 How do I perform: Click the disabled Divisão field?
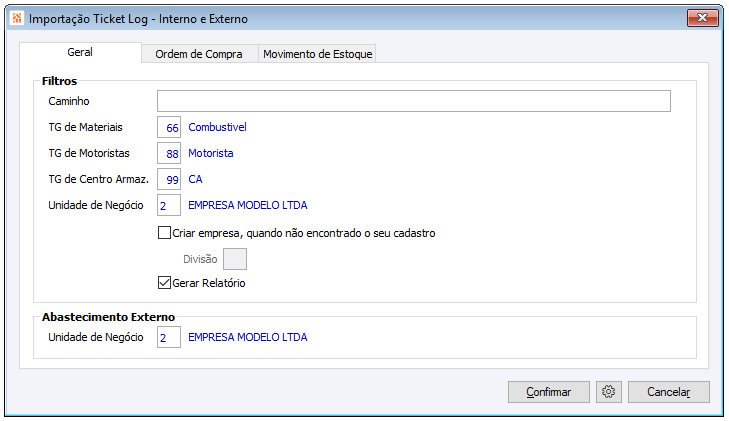pos(235,259)
